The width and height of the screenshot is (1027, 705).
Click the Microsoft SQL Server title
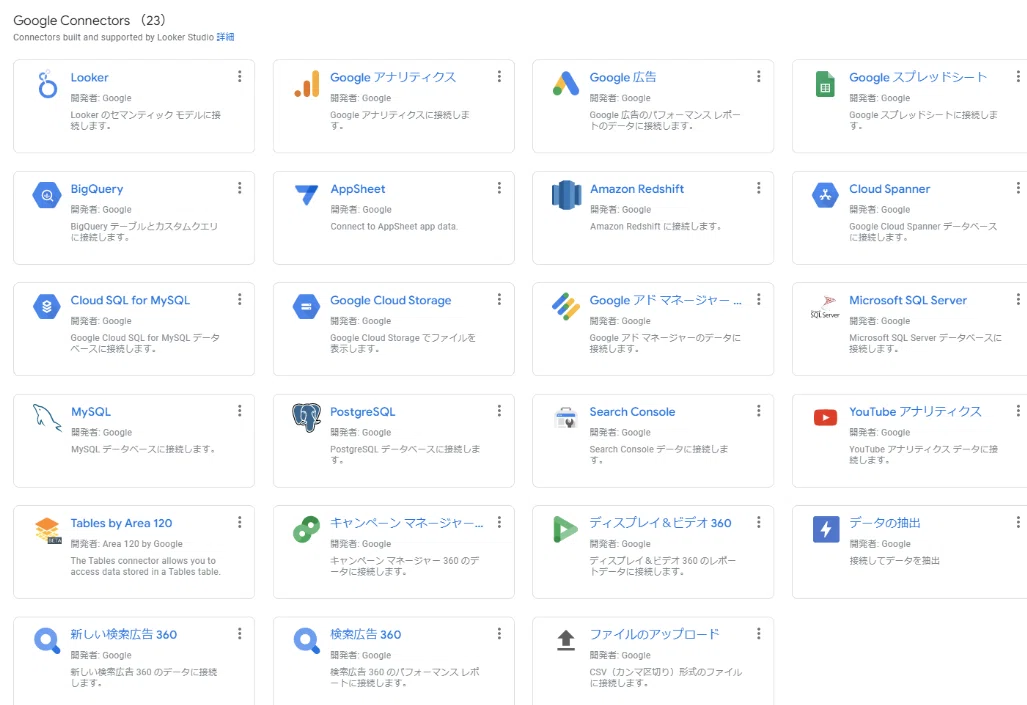[x=908, y=300]
